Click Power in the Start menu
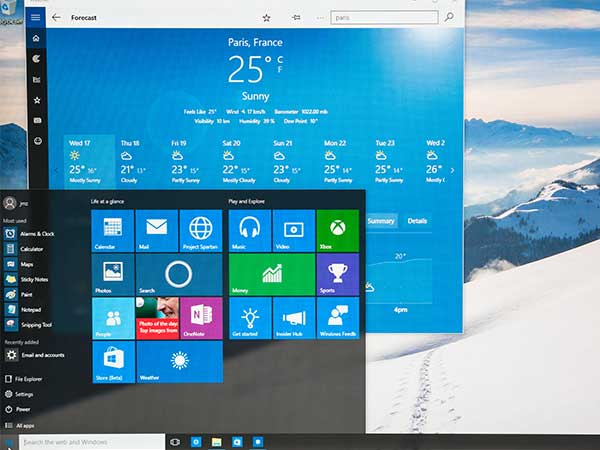Image resolution: width=600 pixels, height=450 pixels. tap(22, 409)
